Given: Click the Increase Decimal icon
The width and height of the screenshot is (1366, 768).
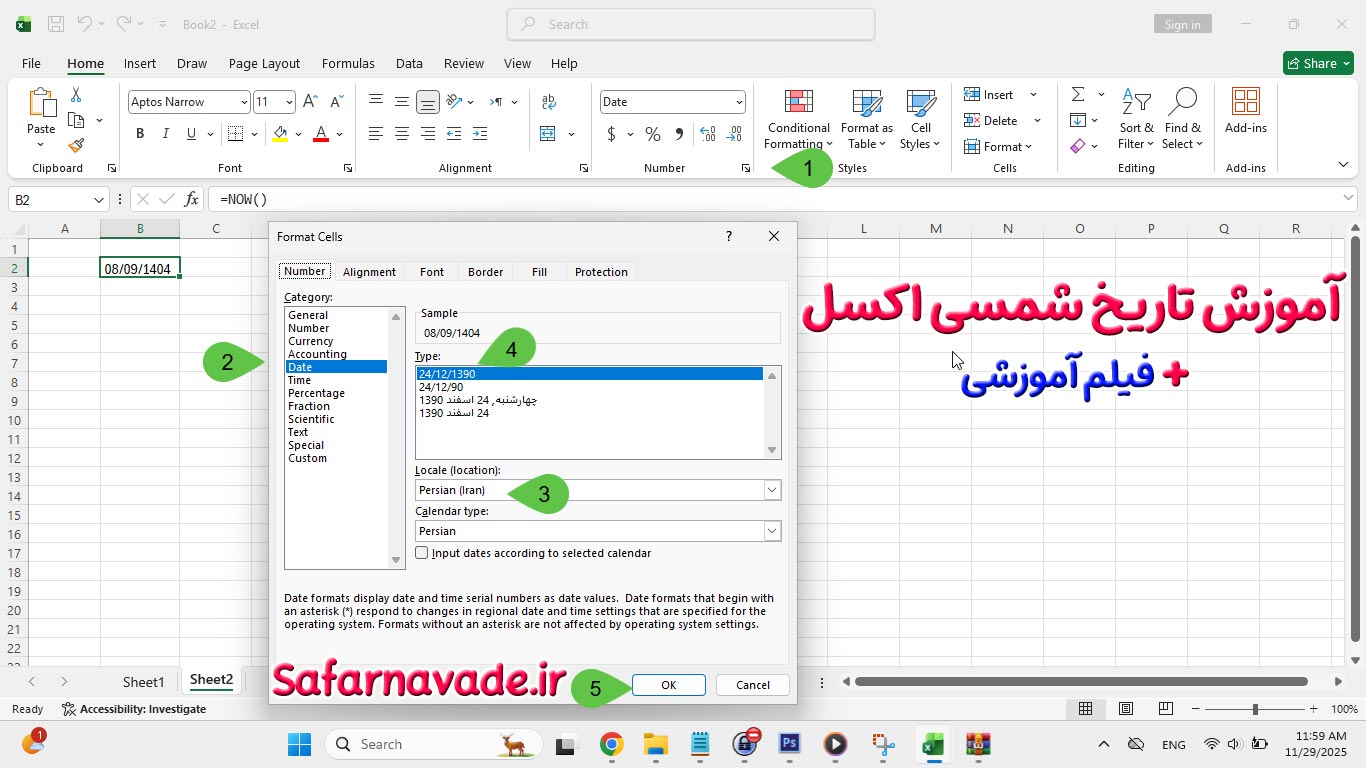Looking at the screenshot, I should 709,131.
